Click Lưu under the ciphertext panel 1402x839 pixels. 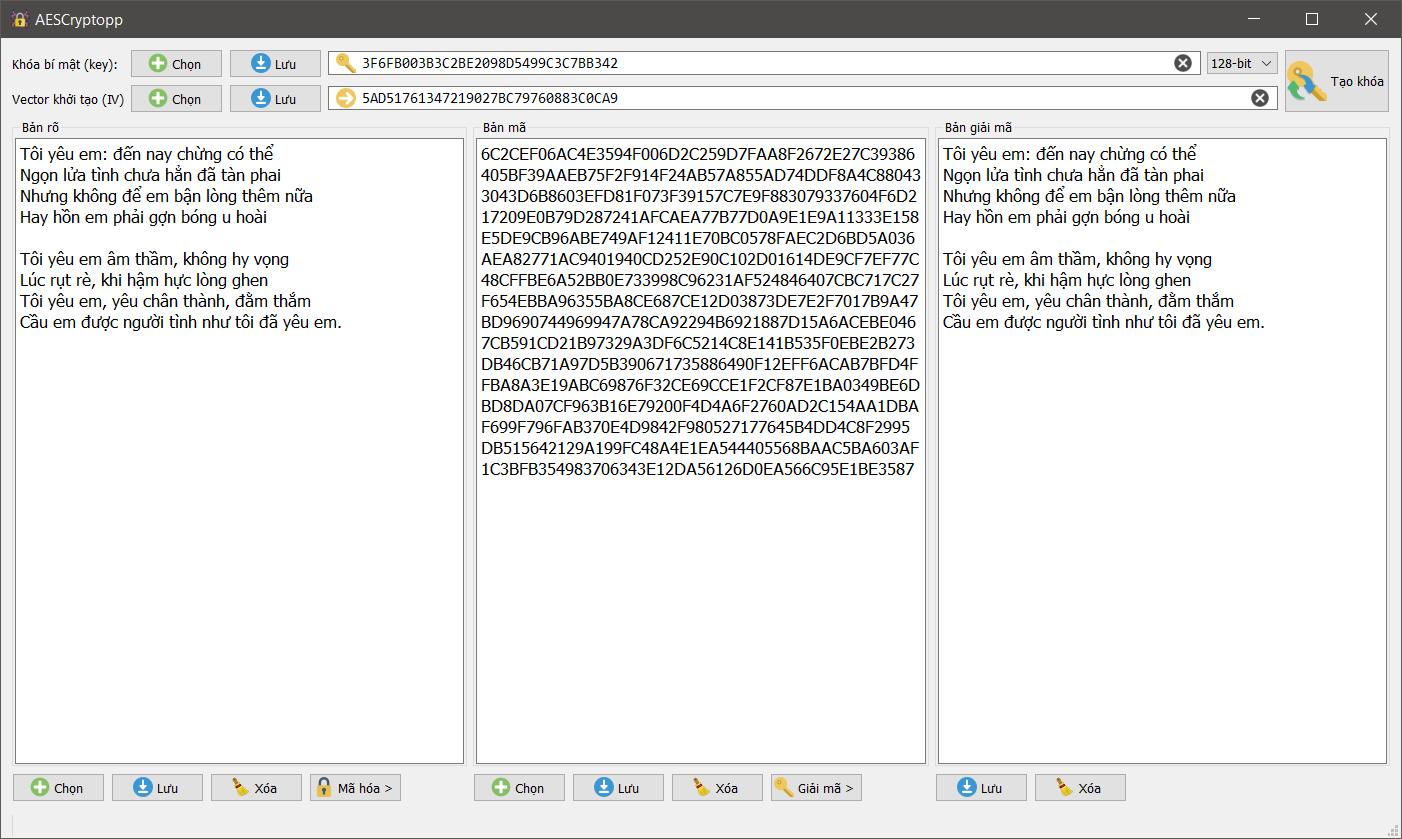(618, 788)
